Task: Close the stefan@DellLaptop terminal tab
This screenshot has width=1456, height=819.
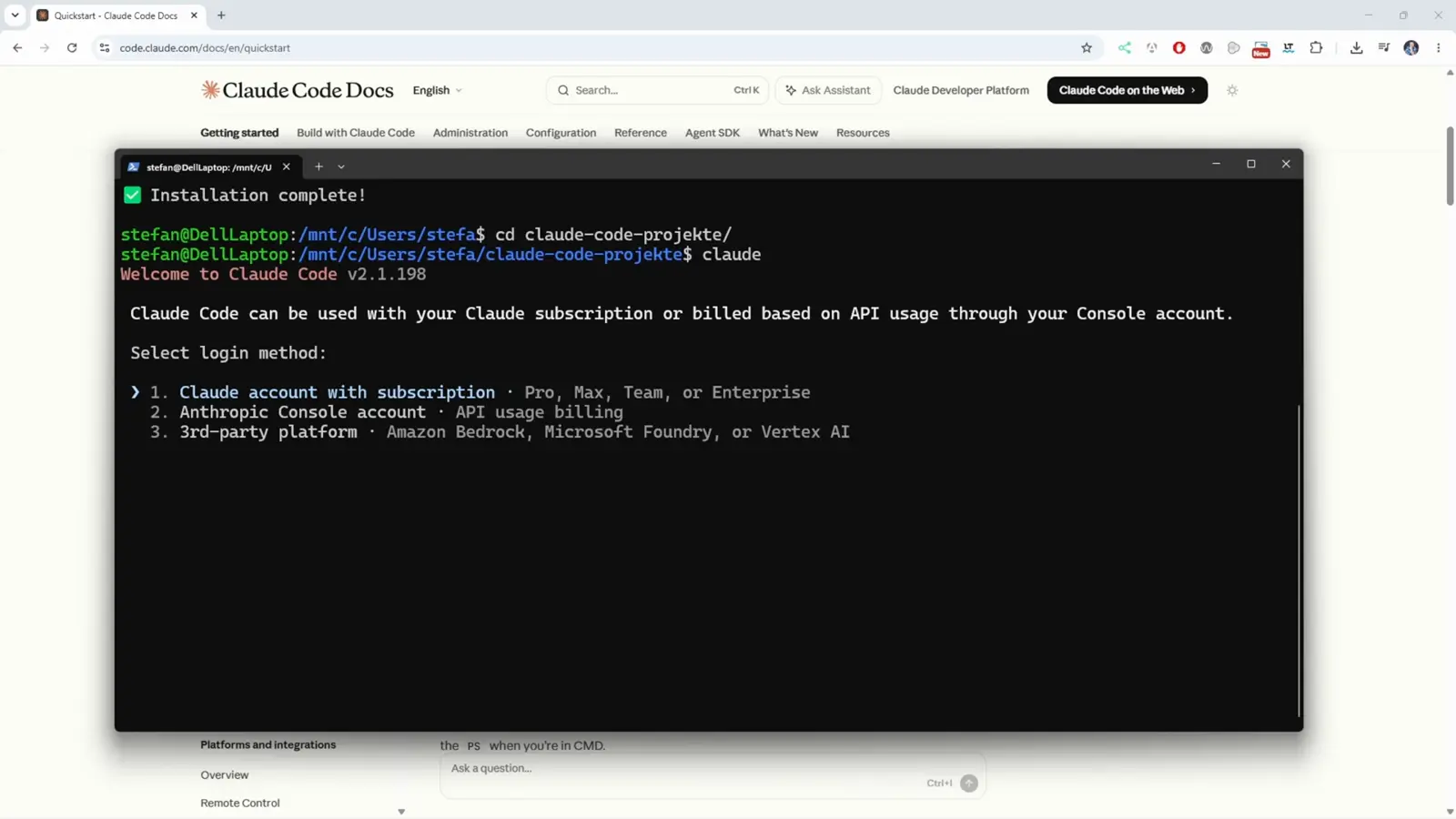Action: [287, 167]
